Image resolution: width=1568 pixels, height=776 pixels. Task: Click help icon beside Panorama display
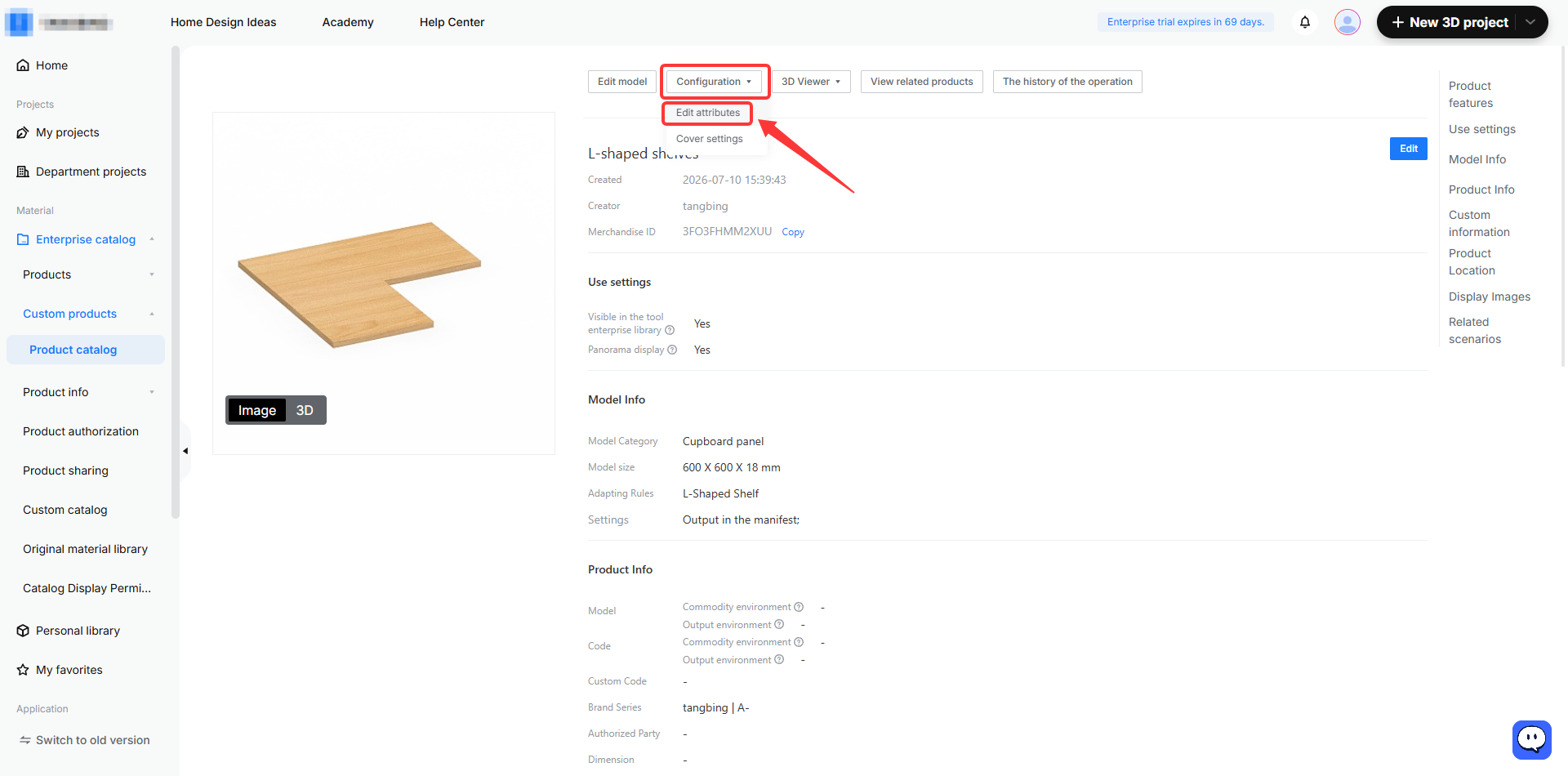pos(672,350)
